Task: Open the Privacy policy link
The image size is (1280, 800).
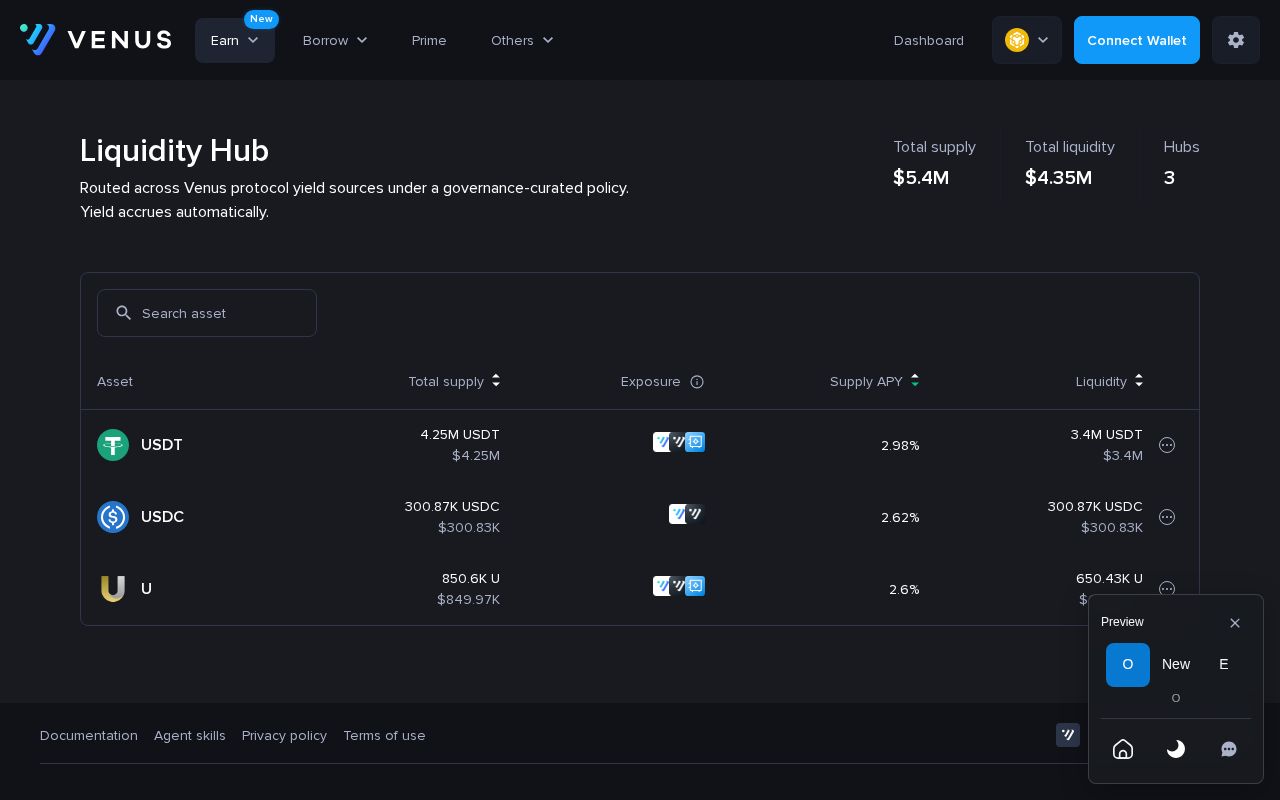Action: pyautogui.click(x=284, y=736)
